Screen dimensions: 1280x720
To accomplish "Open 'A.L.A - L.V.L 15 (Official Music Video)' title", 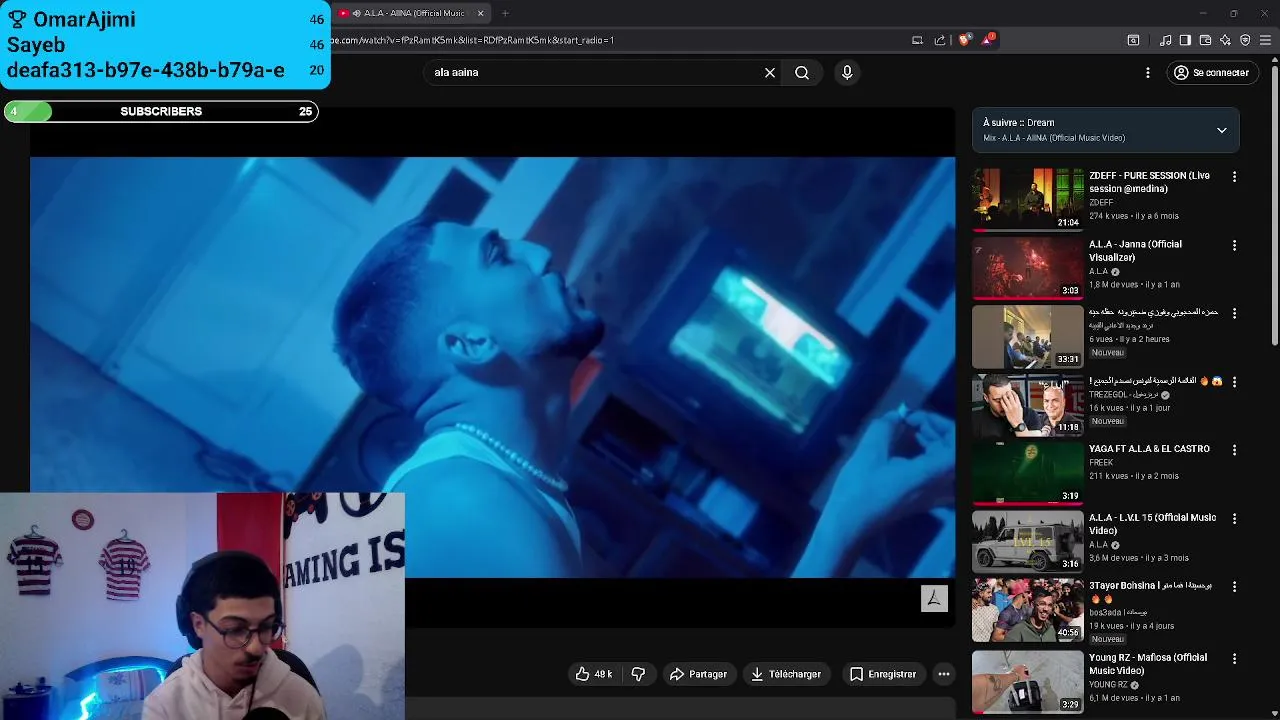I will (x=1152, y=524).
